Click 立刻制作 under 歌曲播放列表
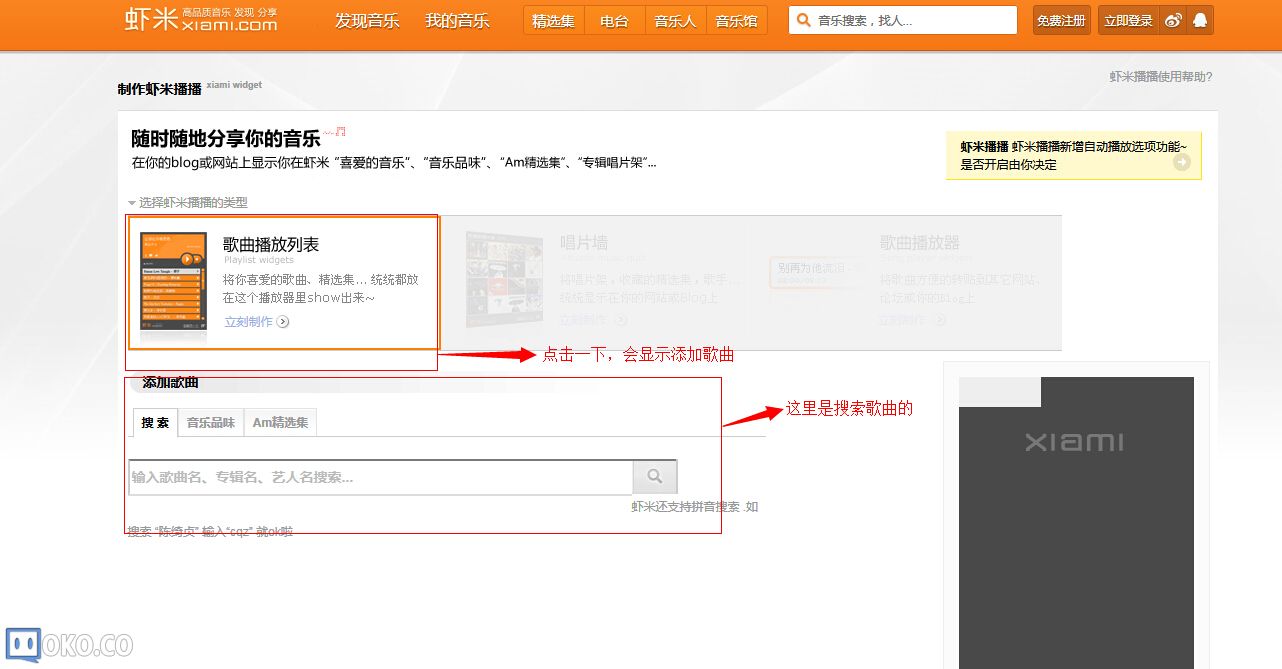 click(249, 321)
